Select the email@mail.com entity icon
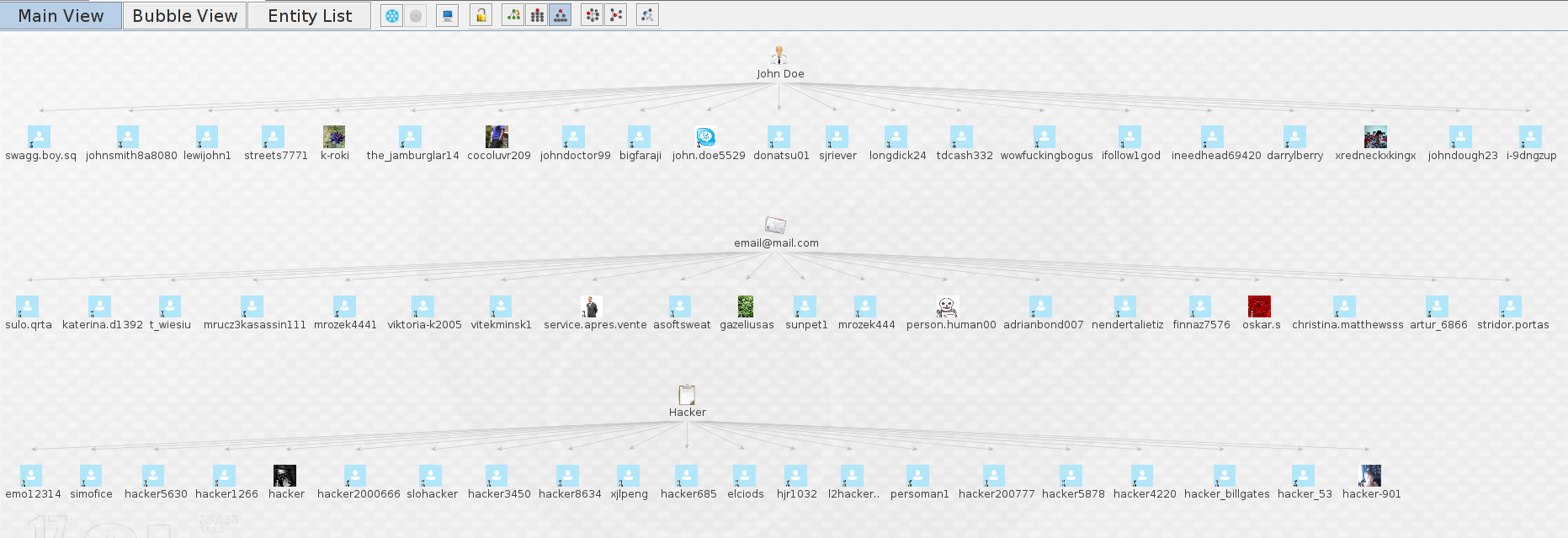Image resolution: width=1568 pixels, height=538 pixels. [x=775, y=226]
